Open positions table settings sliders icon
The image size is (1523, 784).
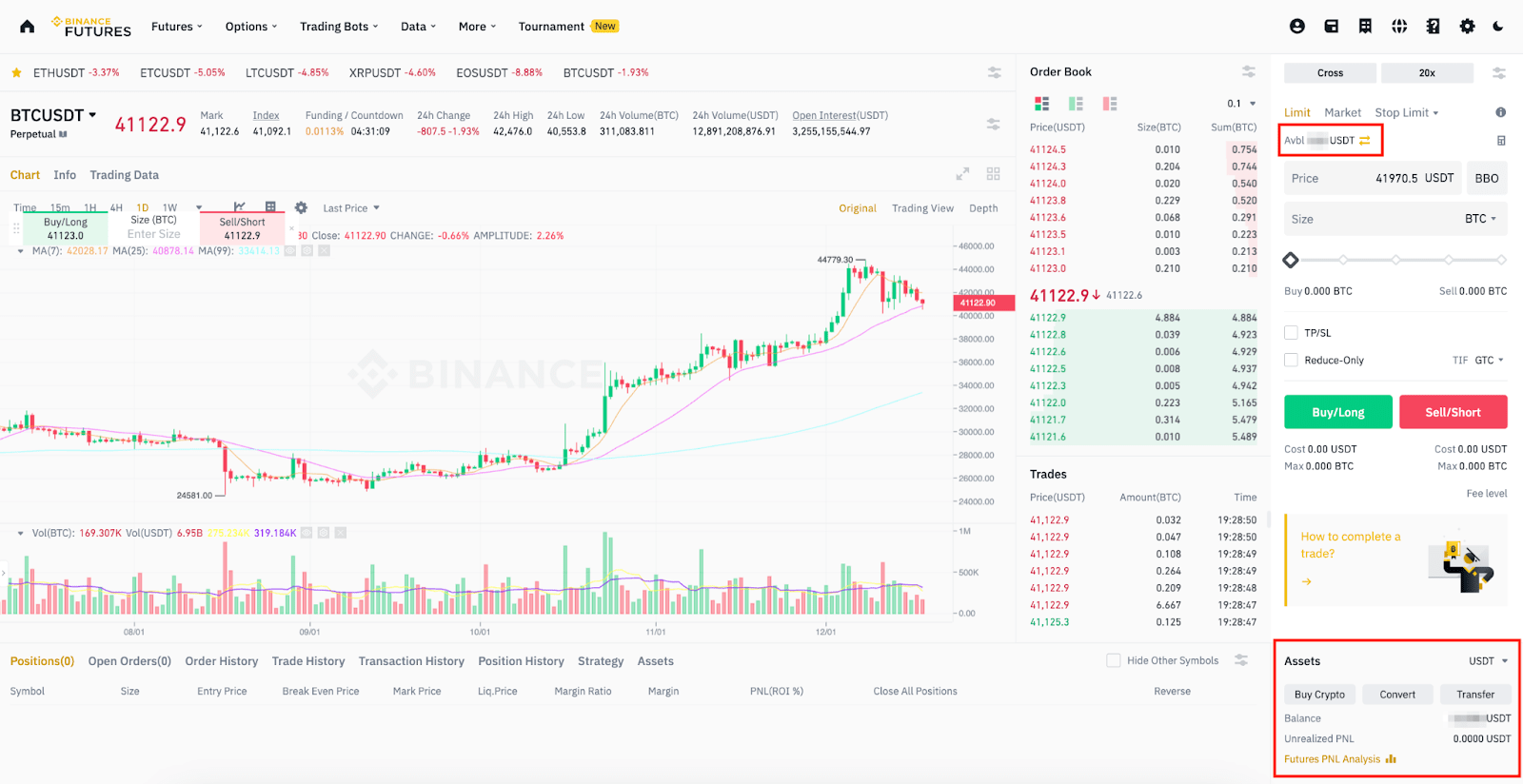point(1241,660)
